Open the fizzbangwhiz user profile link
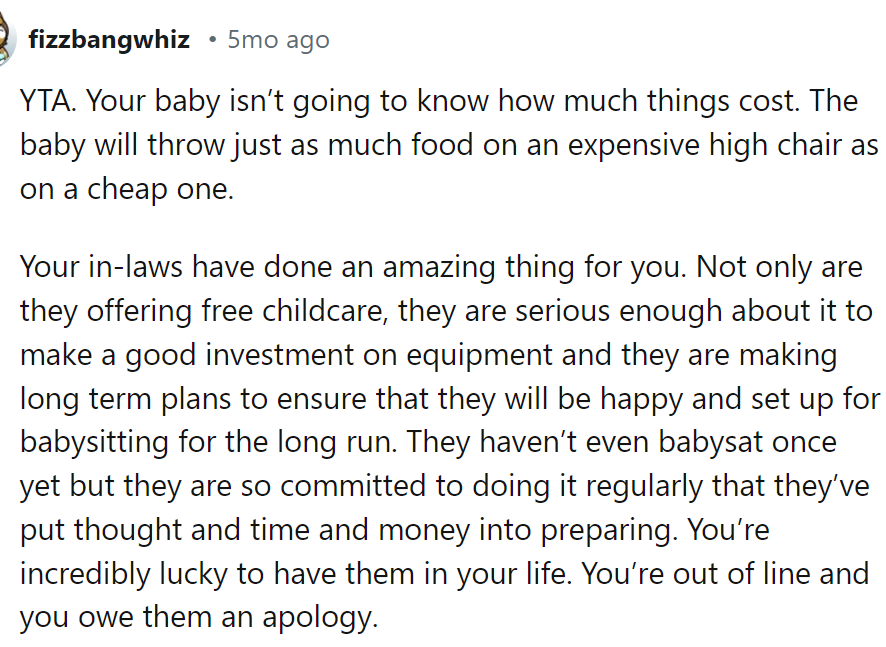Screen dimensions: 886x647 (109, 40)
